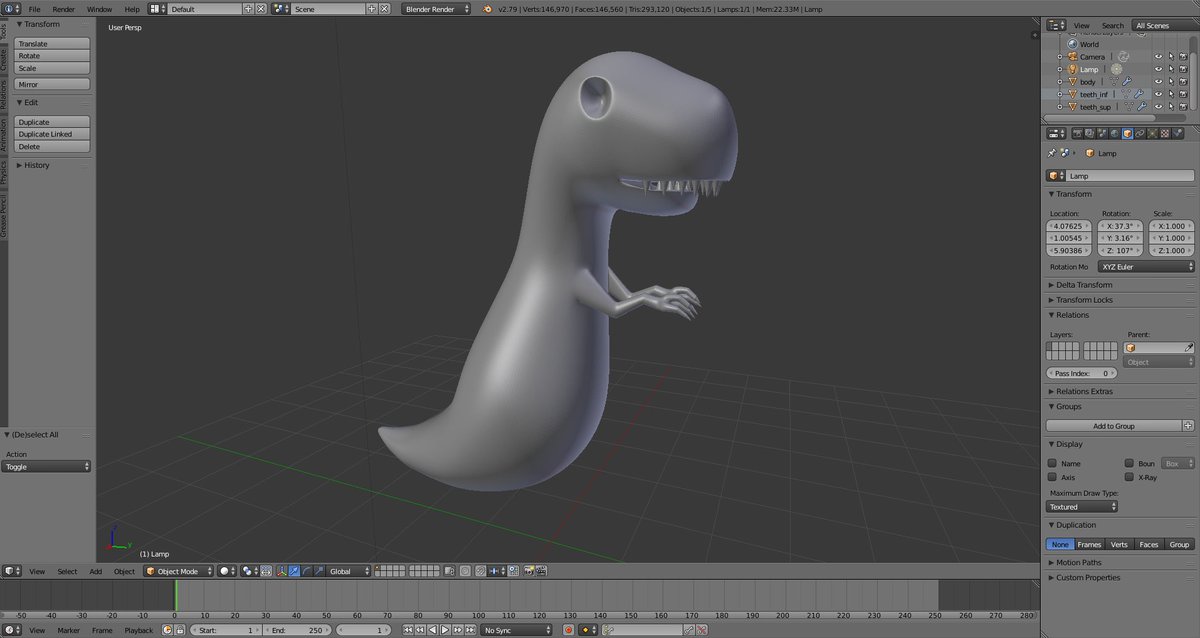The image size is (1200, 638).
Task: Enable the Boun display checkbox
Action: 1129,464
